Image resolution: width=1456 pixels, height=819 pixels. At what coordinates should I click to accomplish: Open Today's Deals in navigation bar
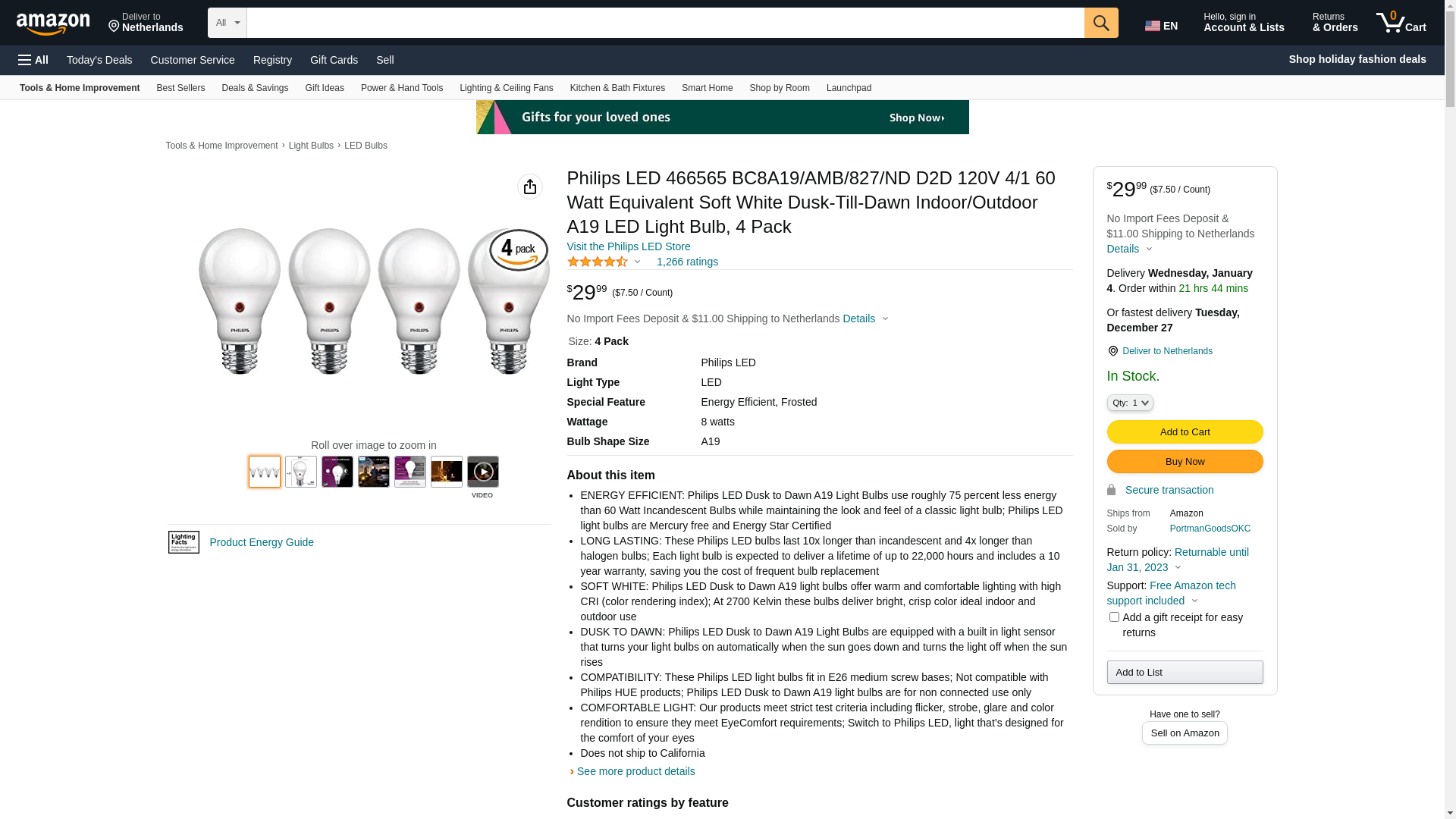coord(99,60)
